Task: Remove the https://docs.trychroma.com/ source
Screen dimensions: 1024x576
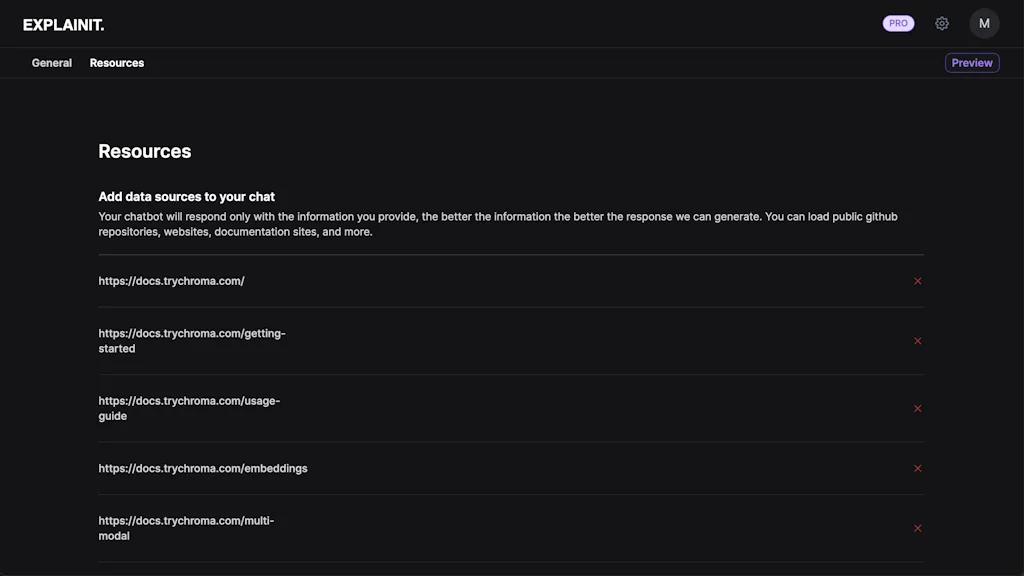Action: [917, 281]
